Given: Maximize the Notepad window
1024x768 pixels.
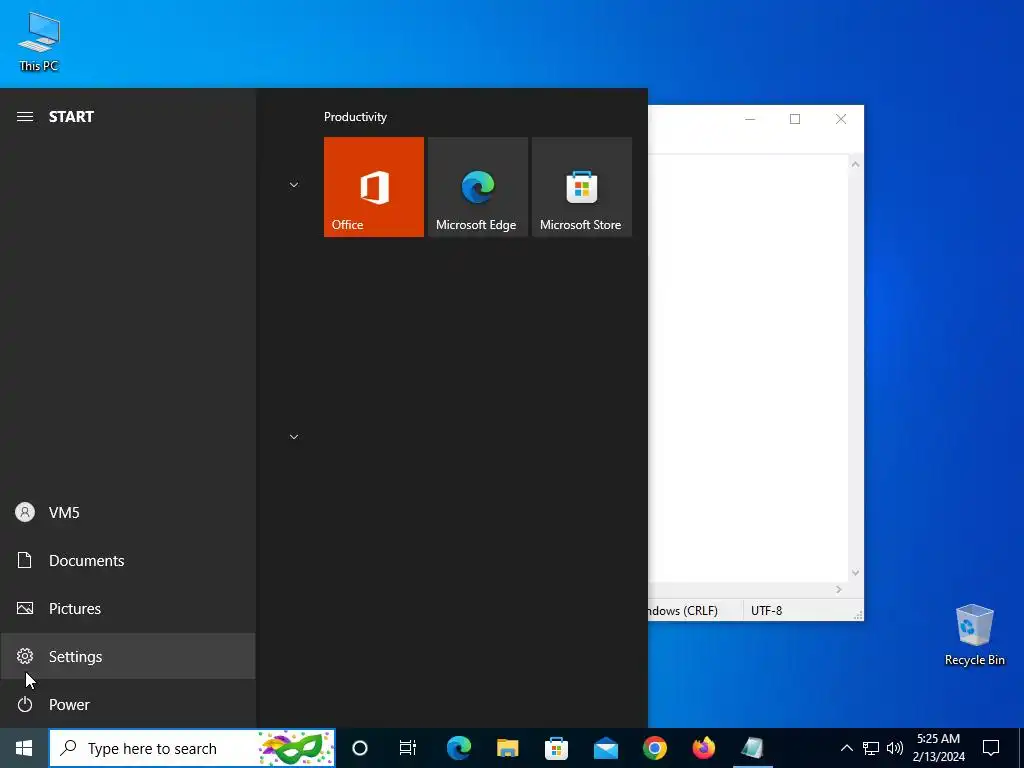Looking at the screenshot, I should coord(795,119).
